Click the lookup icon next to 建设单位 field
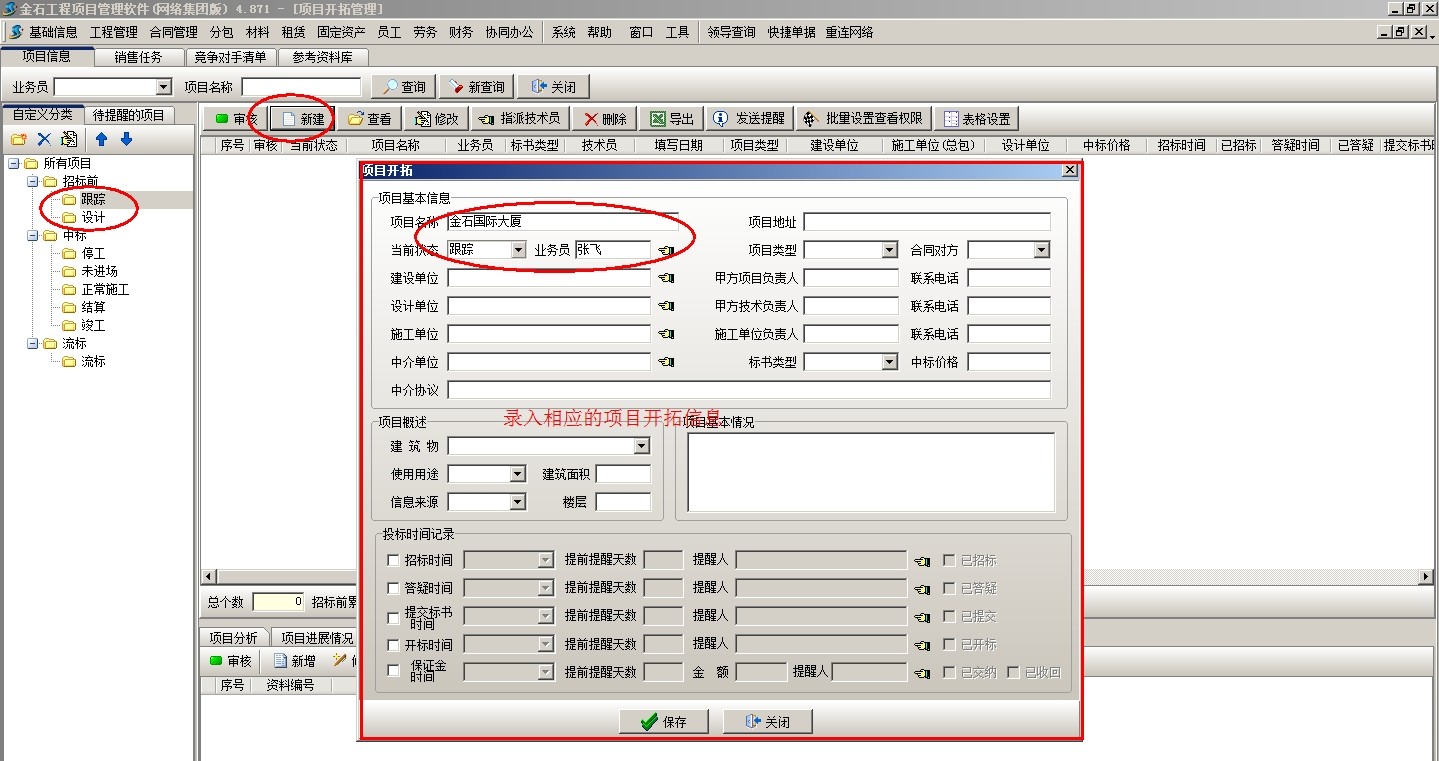This screenshot has width=1439, height=761. click(666, 278)
